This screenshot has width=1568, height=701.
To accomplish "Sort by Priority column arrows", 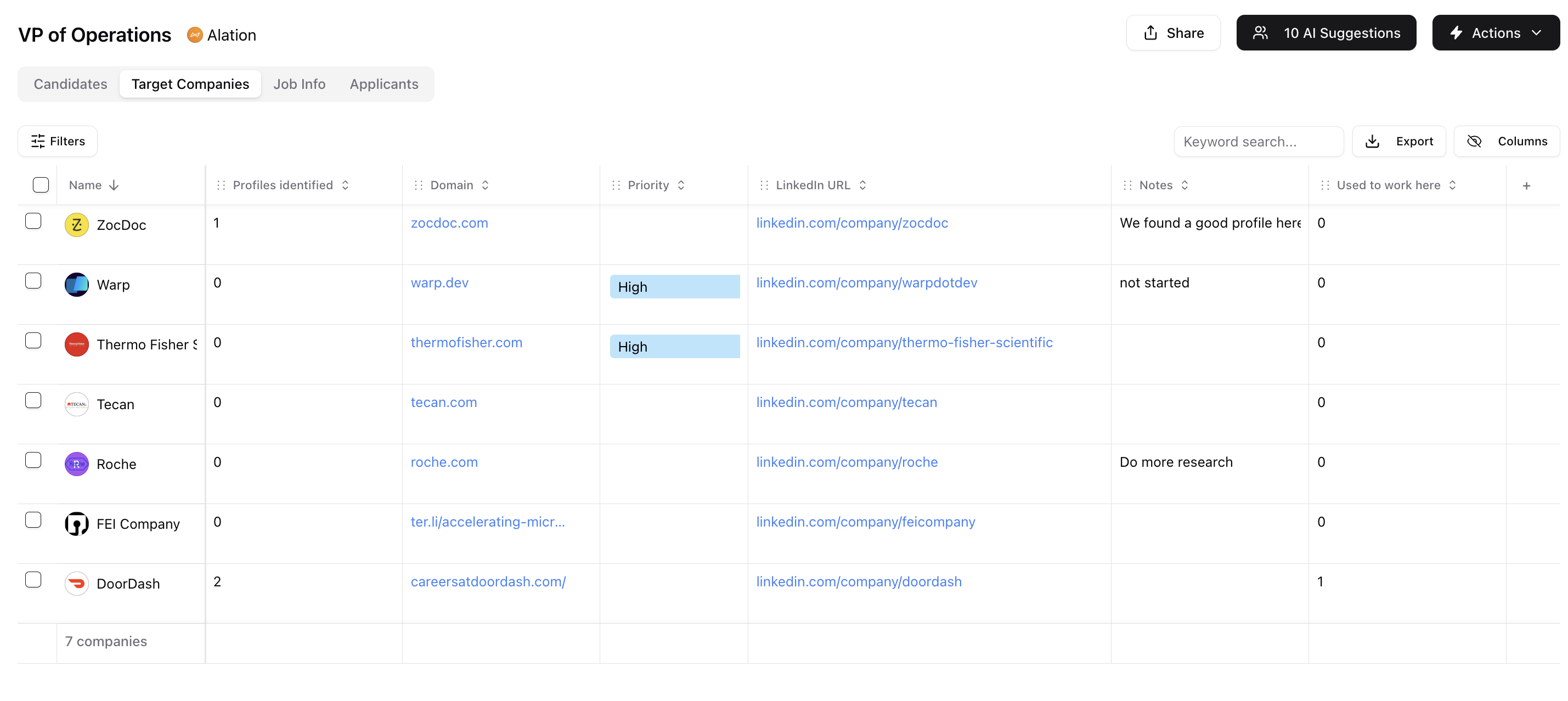I will 681,185.
